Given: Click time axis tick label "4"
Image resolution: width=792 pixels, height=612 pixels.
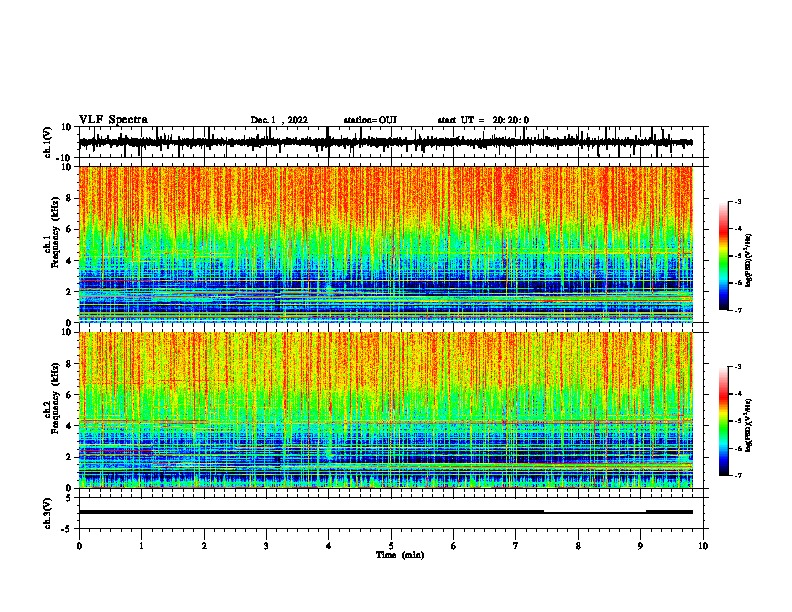Looking at the screenshot, I should (x=329, y=546).
